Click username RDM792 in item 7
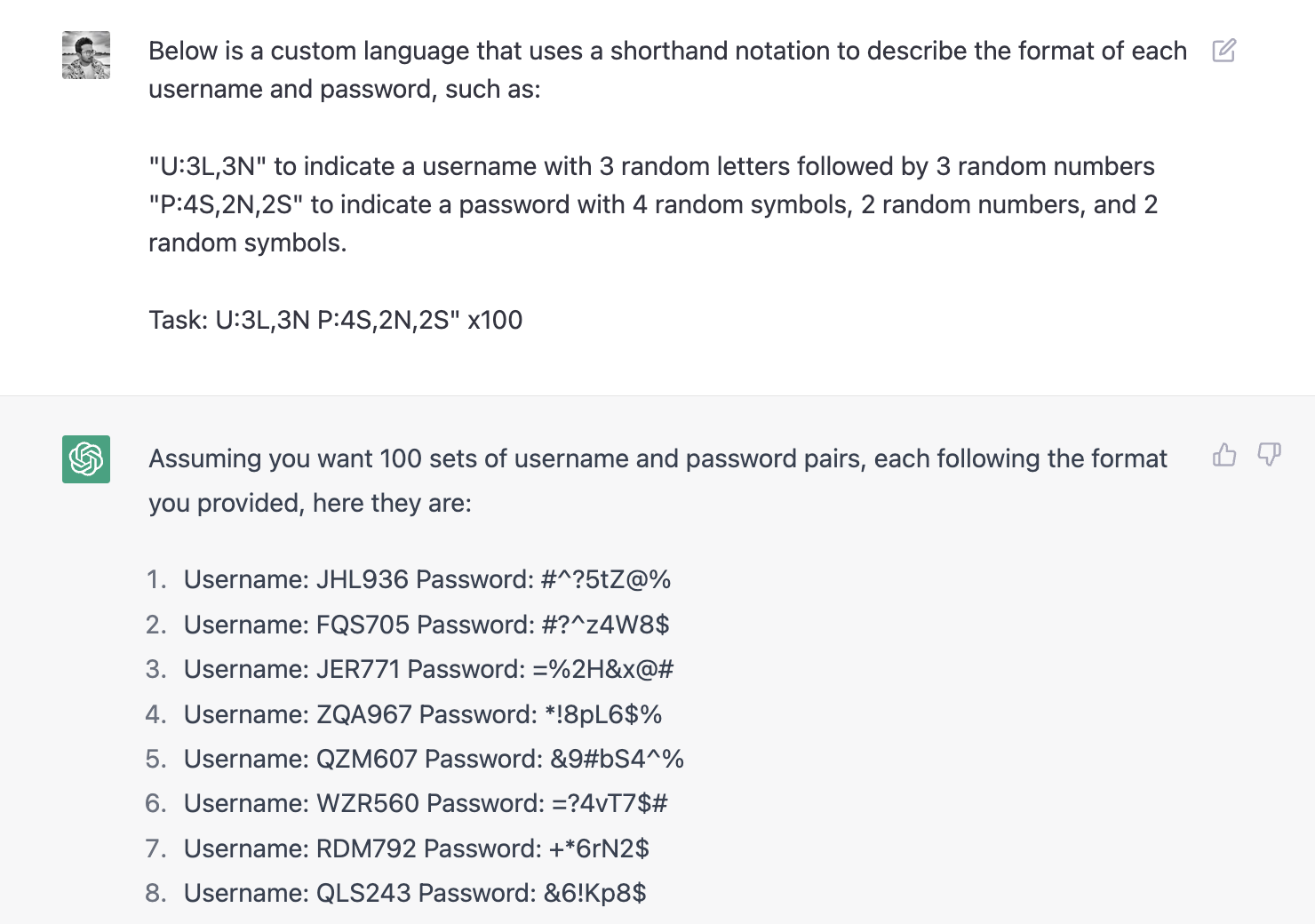 click(366, 848)
